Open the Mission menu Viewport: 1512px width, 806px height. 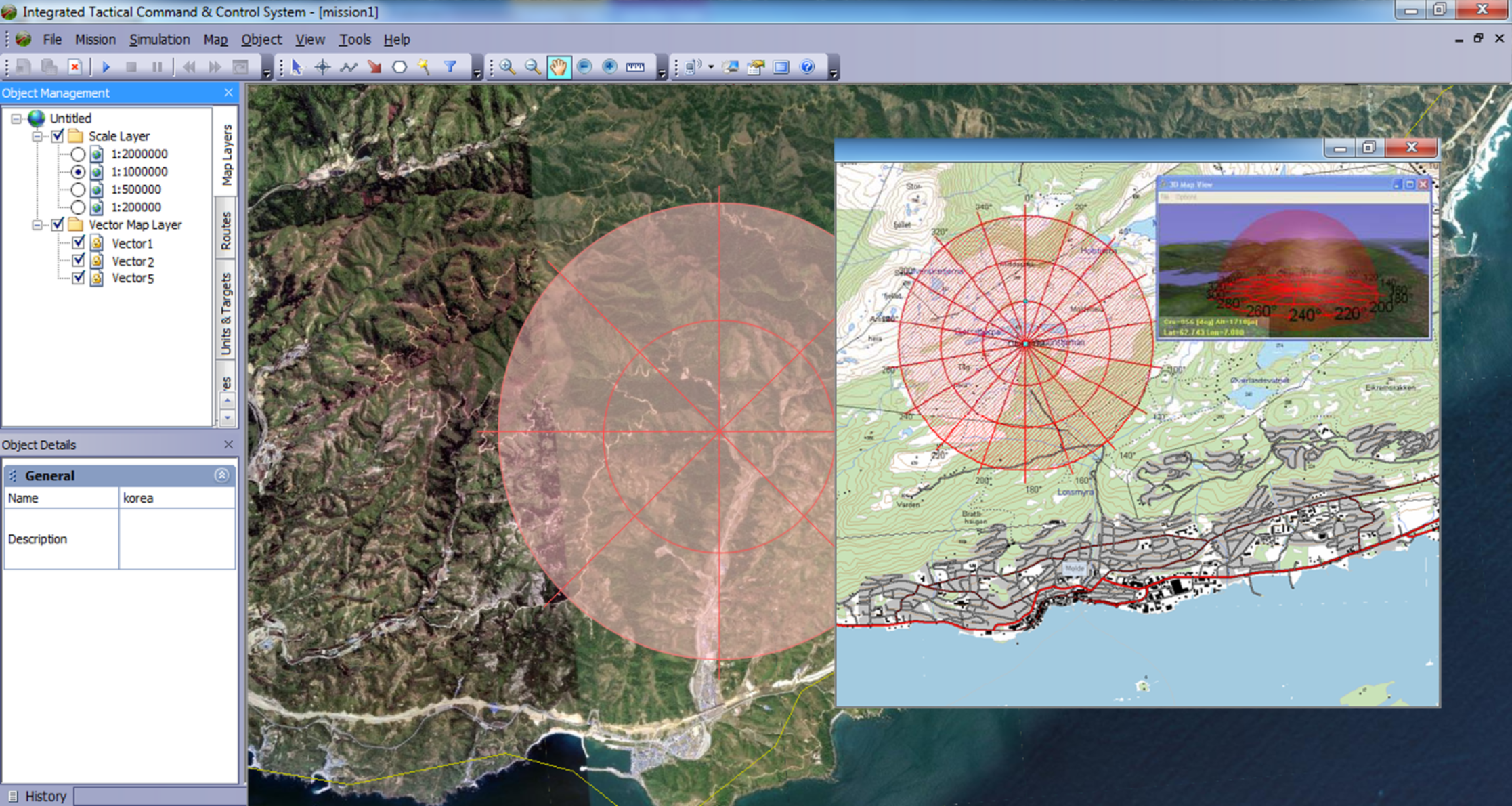[93, 38]
